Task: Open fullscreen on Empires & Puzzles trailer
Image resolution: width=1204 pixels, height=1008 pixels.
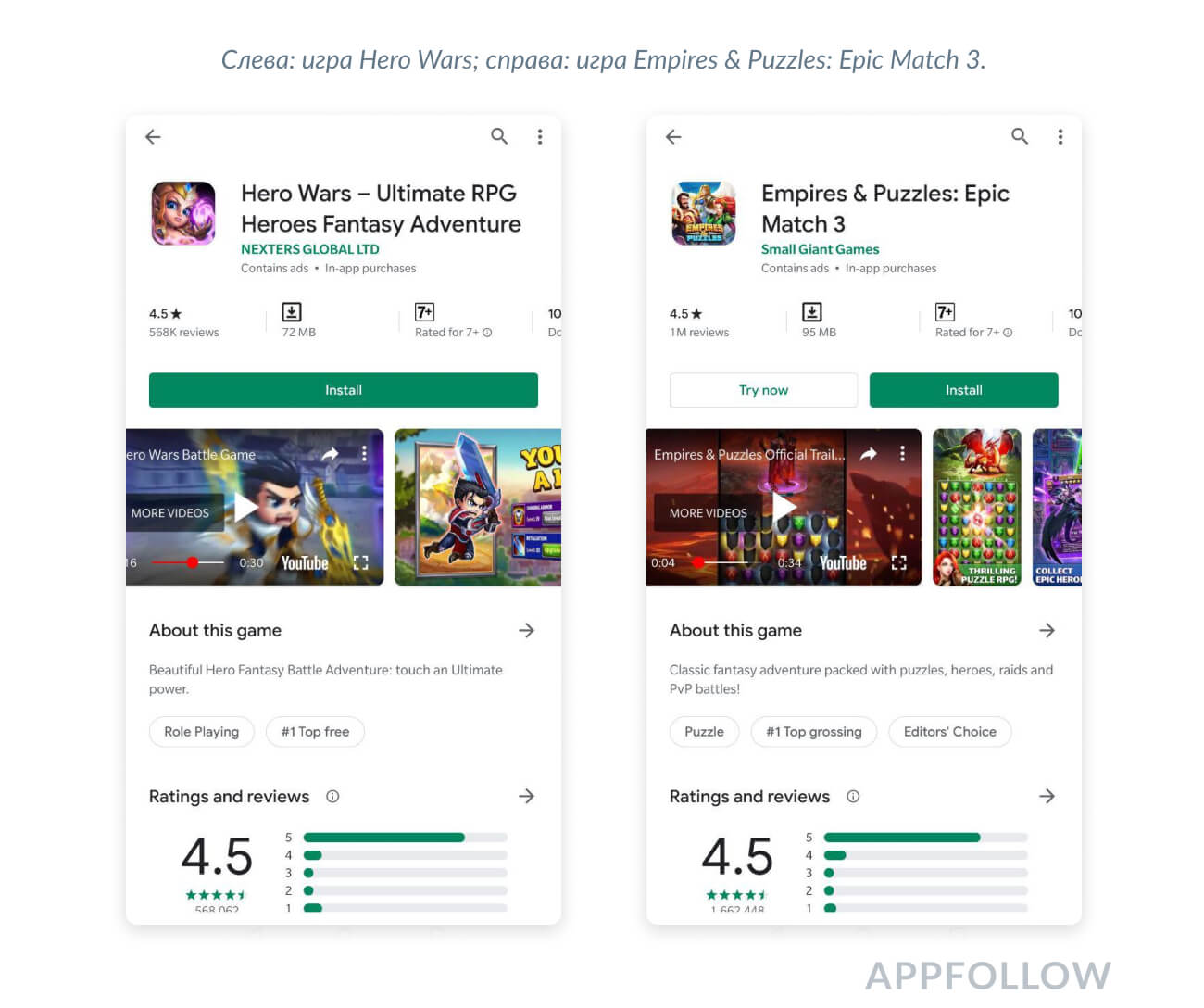Action: tap(898, 562)
